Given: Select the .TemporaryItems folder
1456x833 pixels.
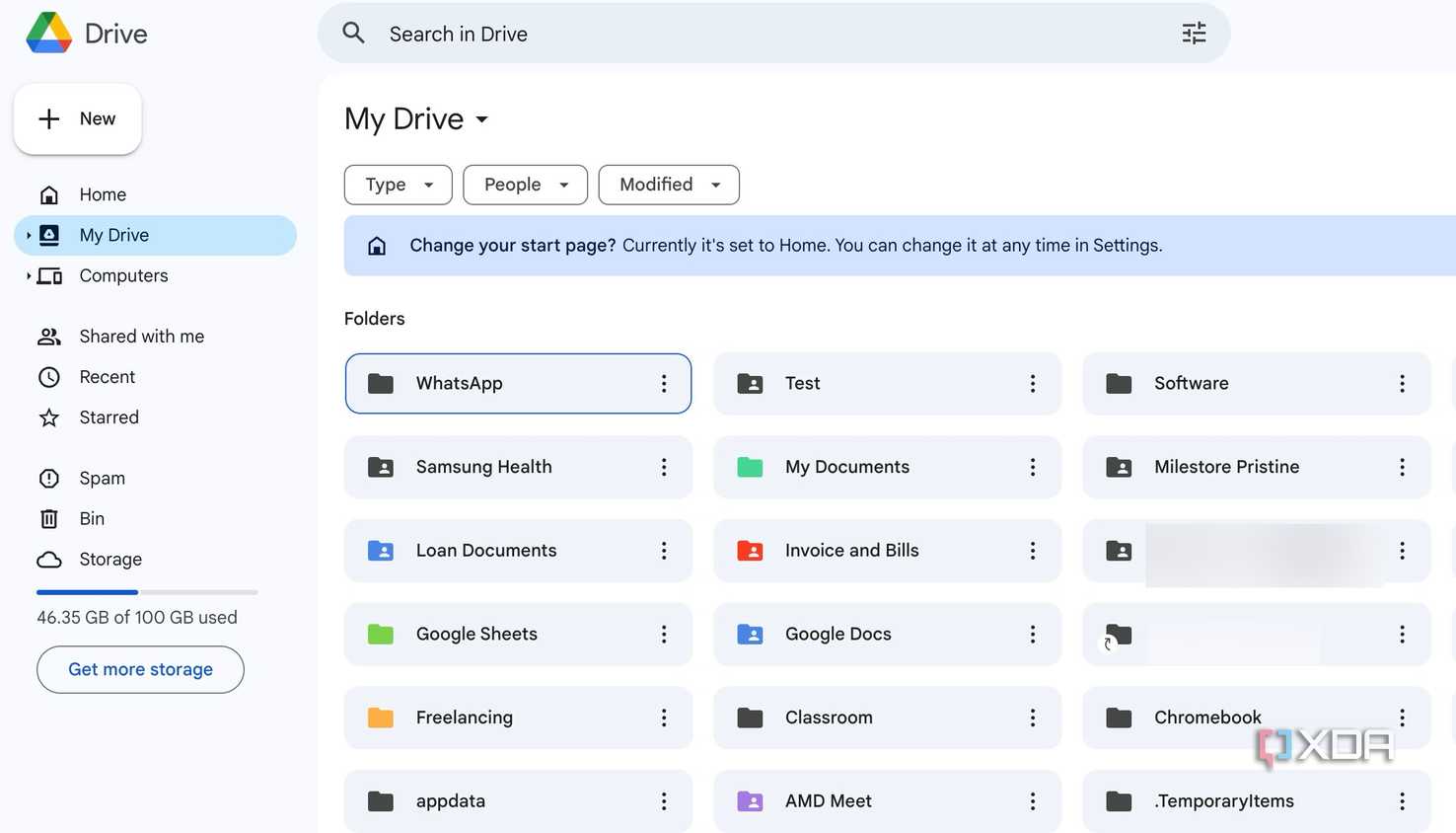Looking at the screenshot, I should coord(1256,800).
